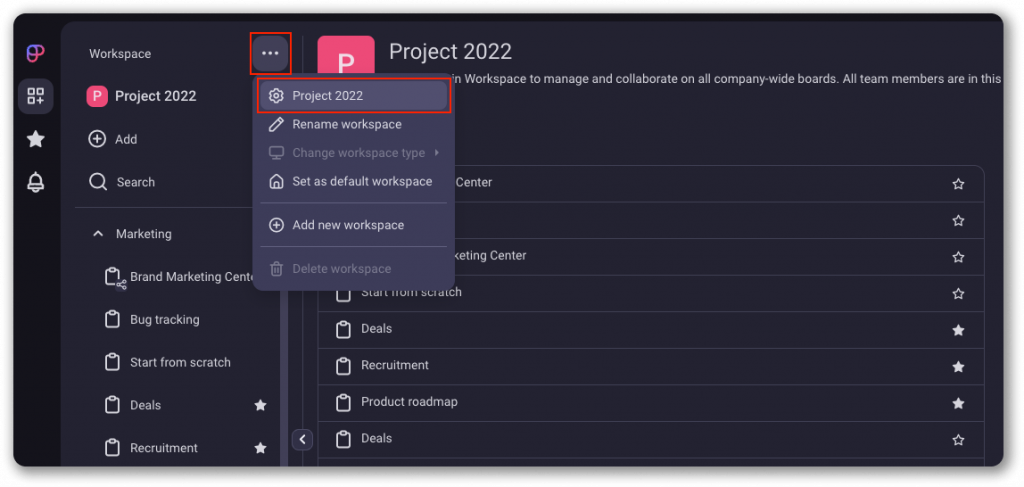Toggle star on Start from scratch list row
This screenshot has width=1024, height=487.
click(x=958, y=294)
